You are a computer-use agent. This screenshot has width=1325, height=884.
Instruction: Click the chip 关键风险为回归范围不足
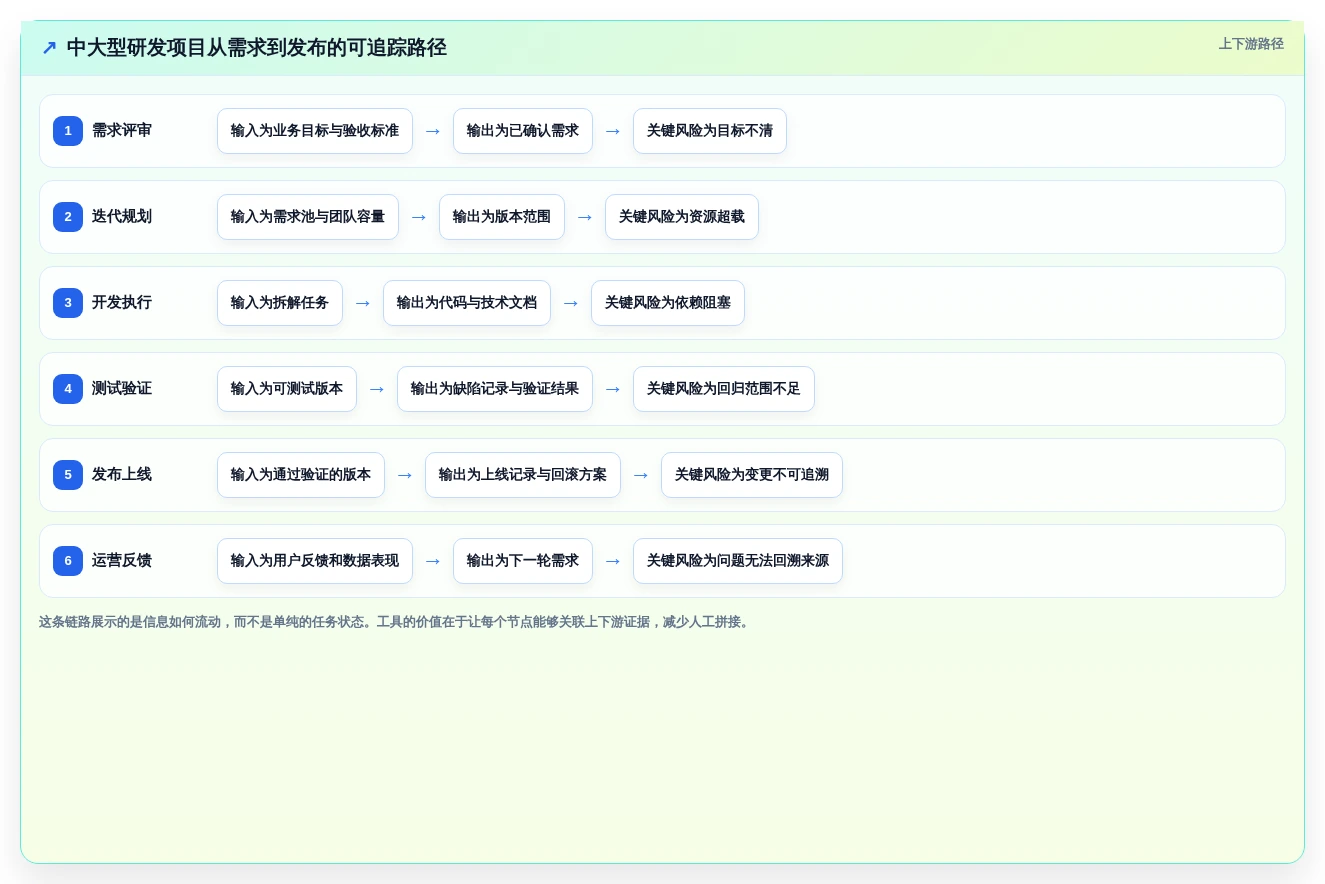pos(724,389)
